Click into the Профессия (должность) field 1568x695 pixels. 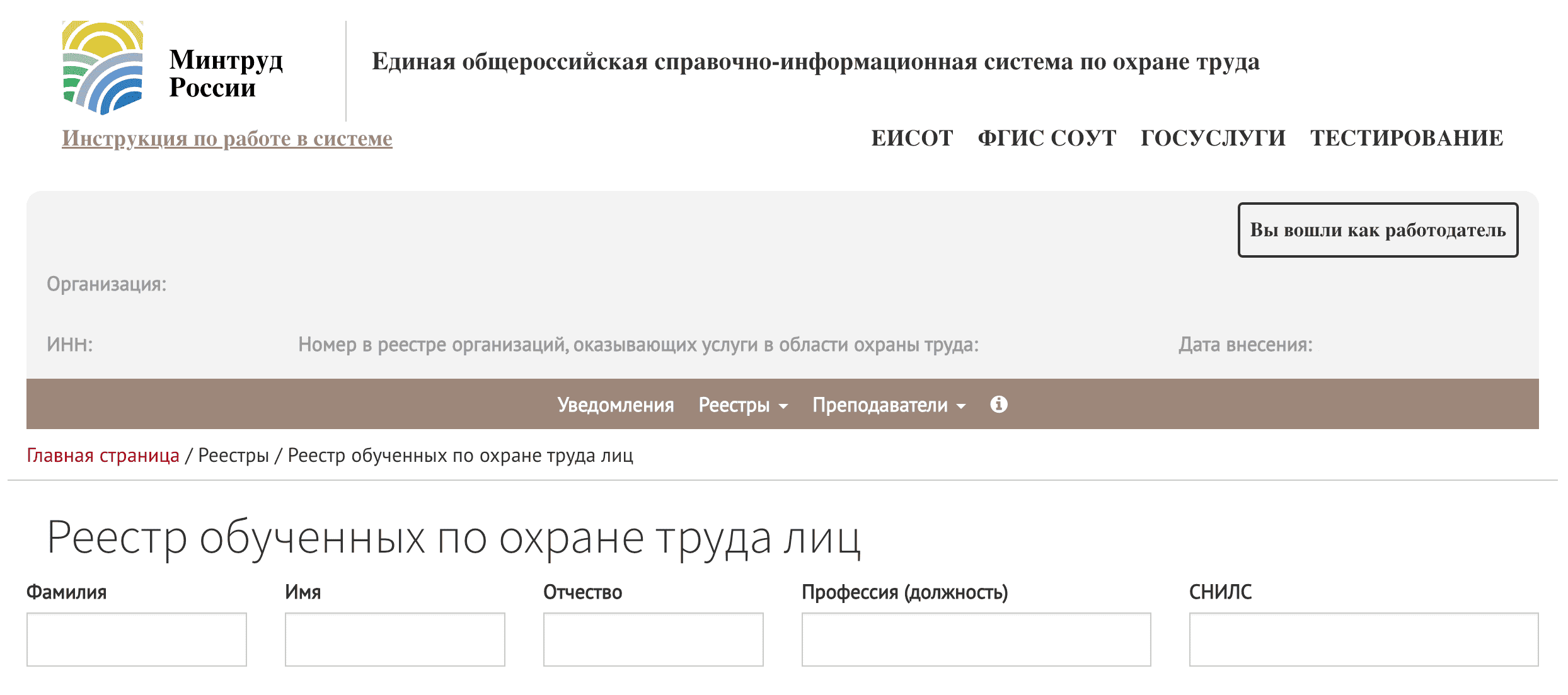[x=976, y=639]
